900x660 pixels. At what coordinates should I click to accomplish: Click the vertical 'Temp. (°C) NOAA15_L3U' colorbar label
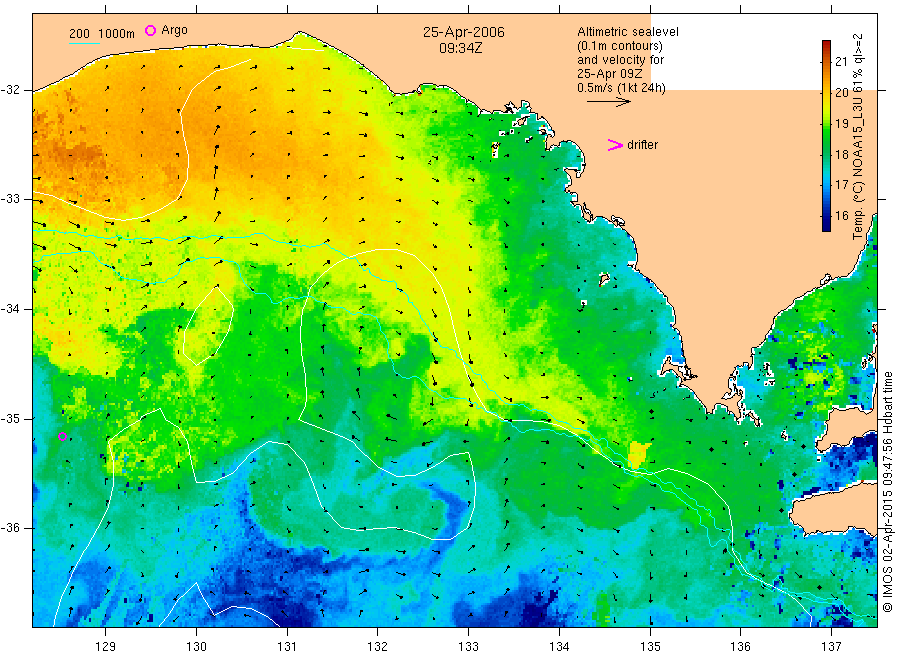(858, 136)
